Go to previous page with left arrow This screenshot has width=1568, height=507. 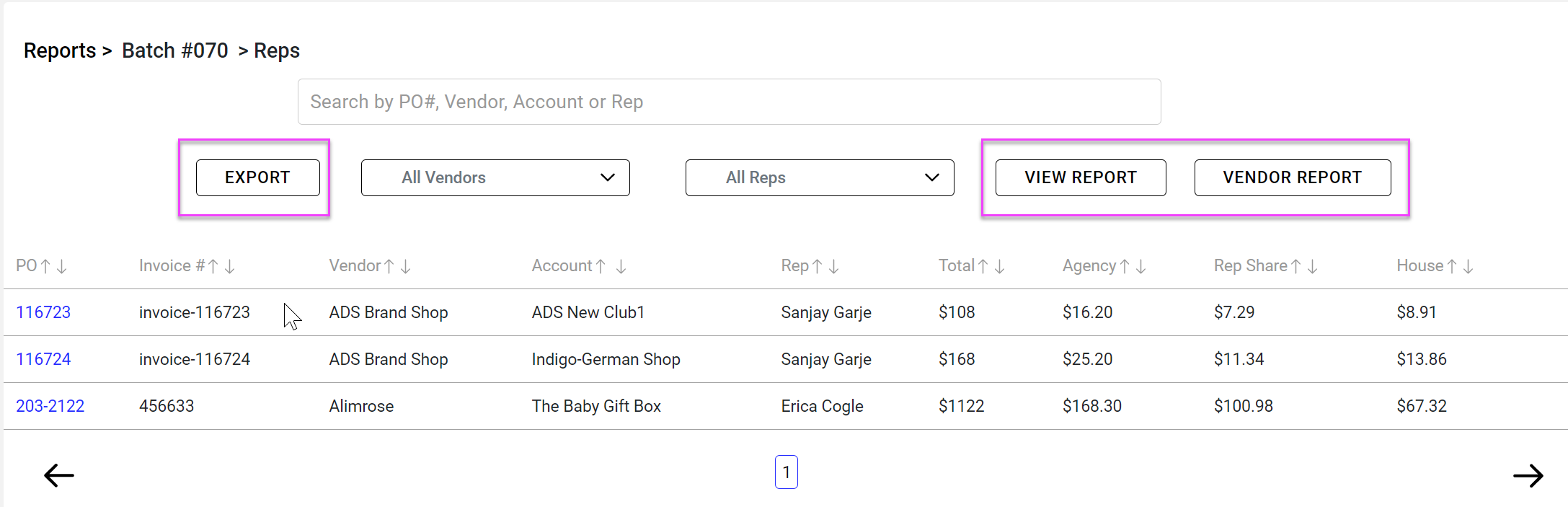pos(59,475)
